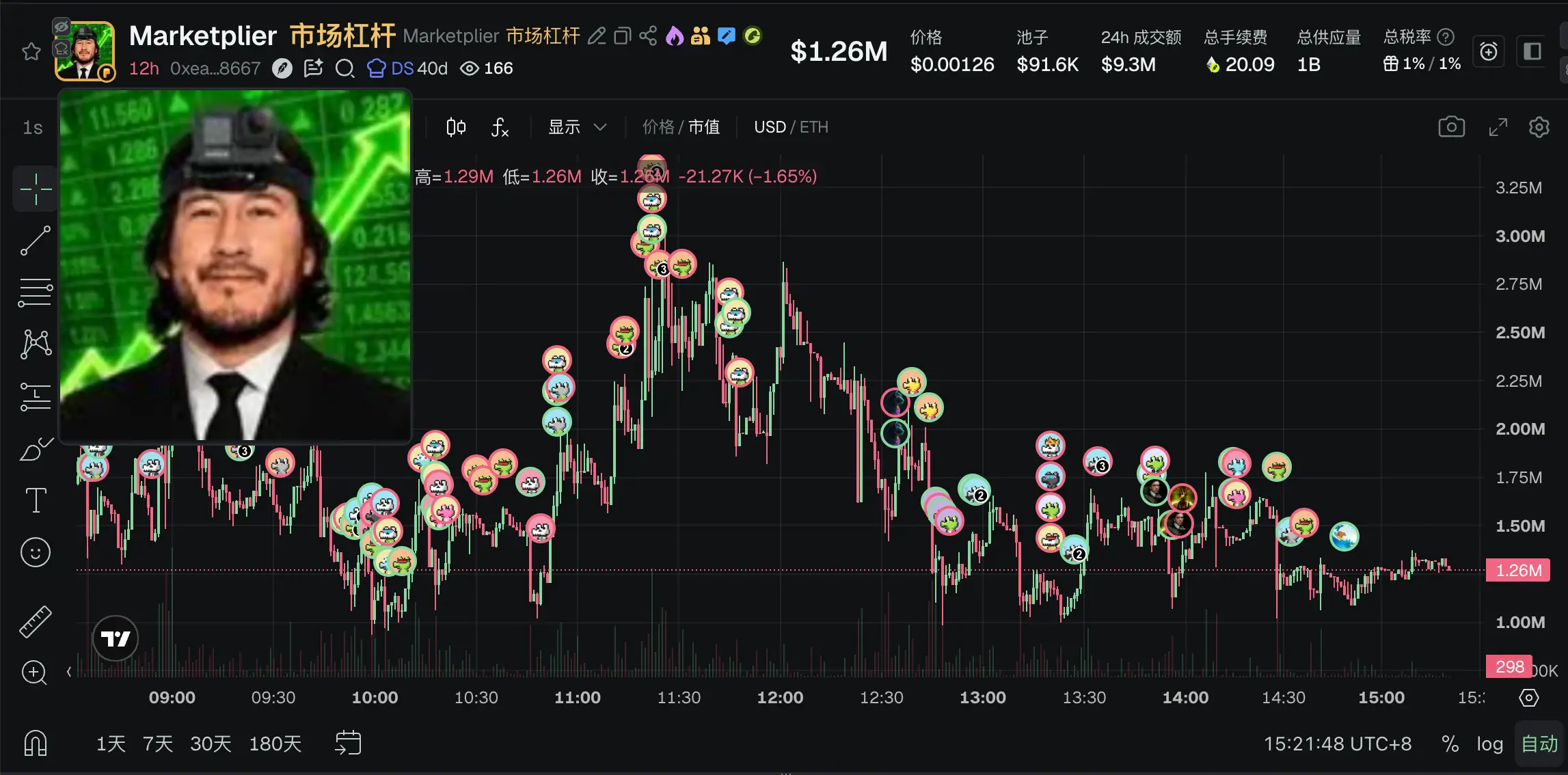Click the TradingView logo
Screen dimensions: 1568x775
pos(116,638)
